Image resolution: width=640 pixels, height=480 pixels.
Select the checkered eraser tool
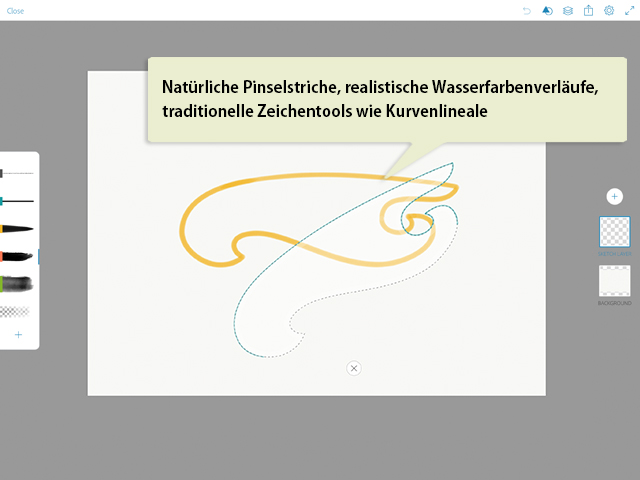point(17,311)
